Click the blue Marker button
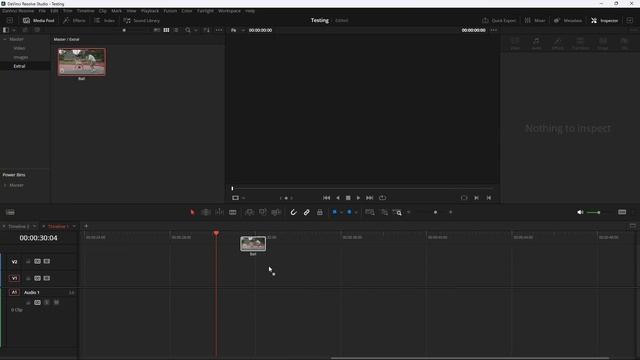Screen dimensions: 640x360 (x=349, y=212)
